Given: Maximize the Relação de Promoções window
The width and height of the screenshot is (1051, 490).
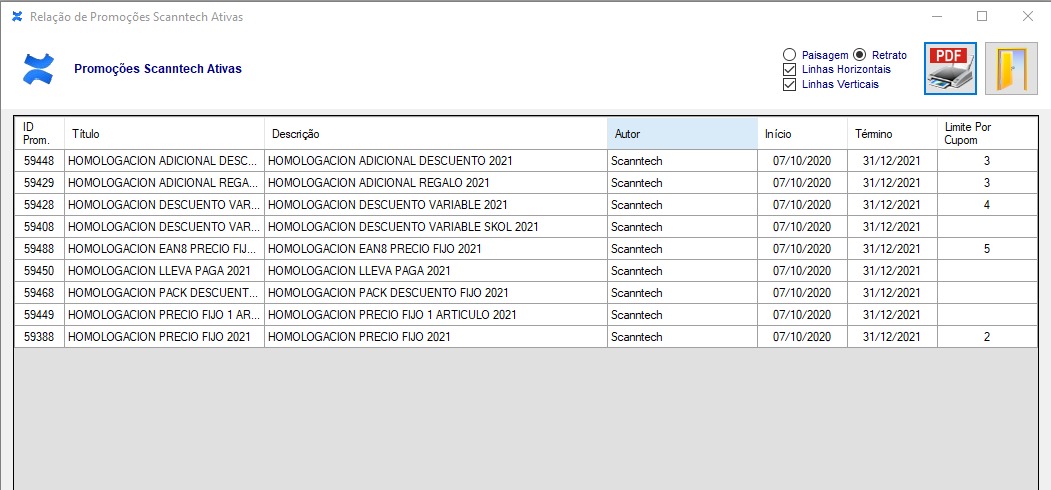Looking at the screenshot, I should [x=982, y=17].
